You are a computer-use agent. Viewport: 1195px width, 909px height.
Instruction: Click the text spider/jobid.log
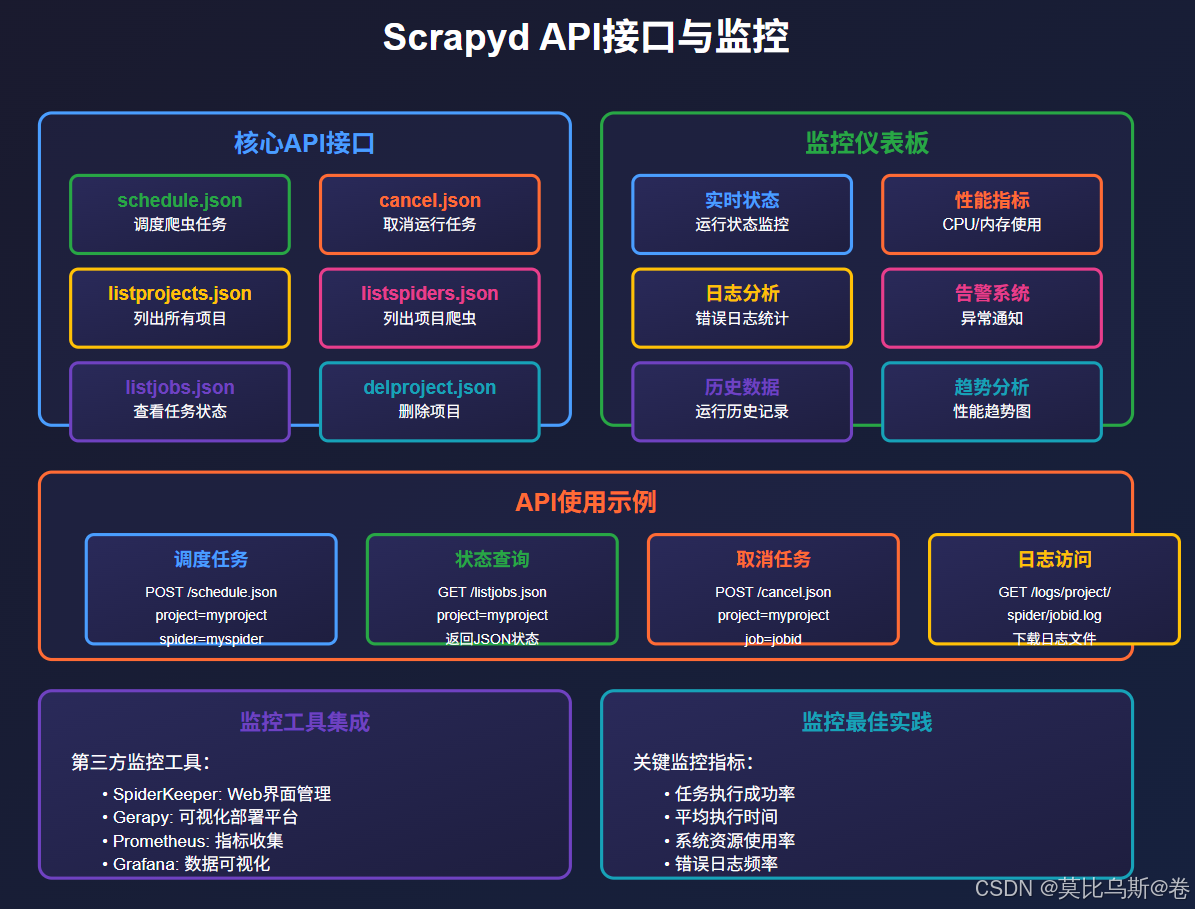[1055, 615]
